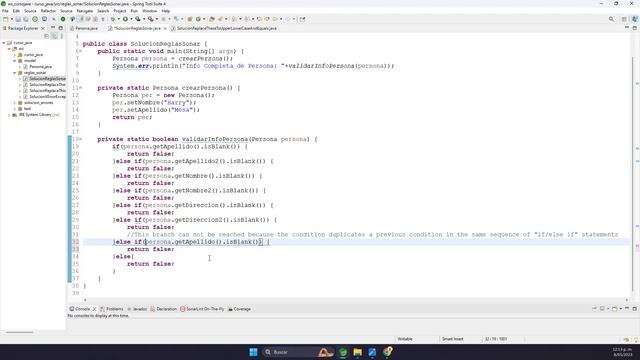Fold the main method at line 6
Viewport: 640px width, 360px height.
point(80,51)
